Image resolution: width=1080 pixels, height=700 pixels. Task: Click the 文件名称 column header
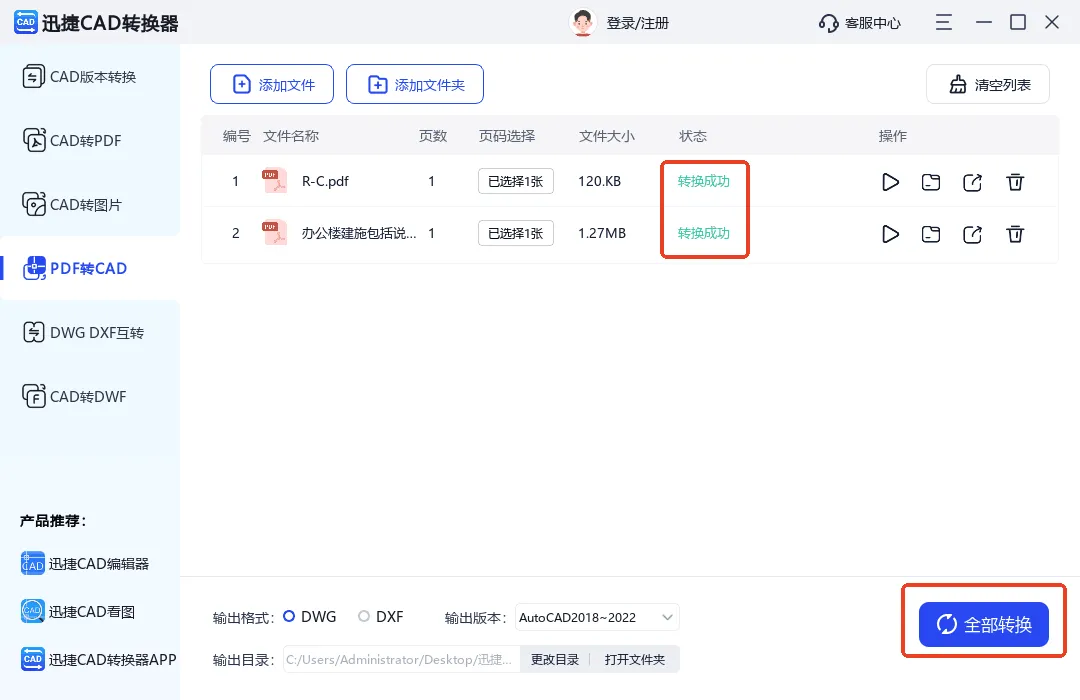pos(291,136)
